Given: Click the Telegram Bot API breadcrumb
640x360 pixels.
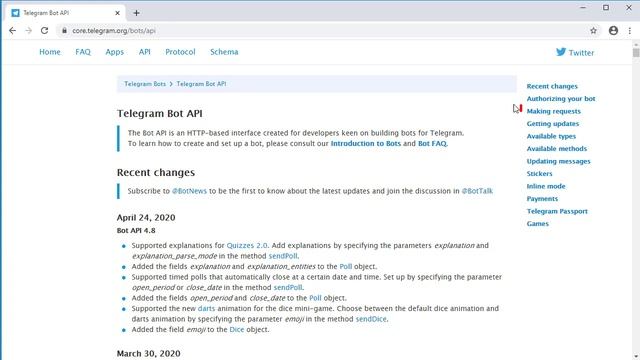Looking at the screenshot, I should point(201,84).
